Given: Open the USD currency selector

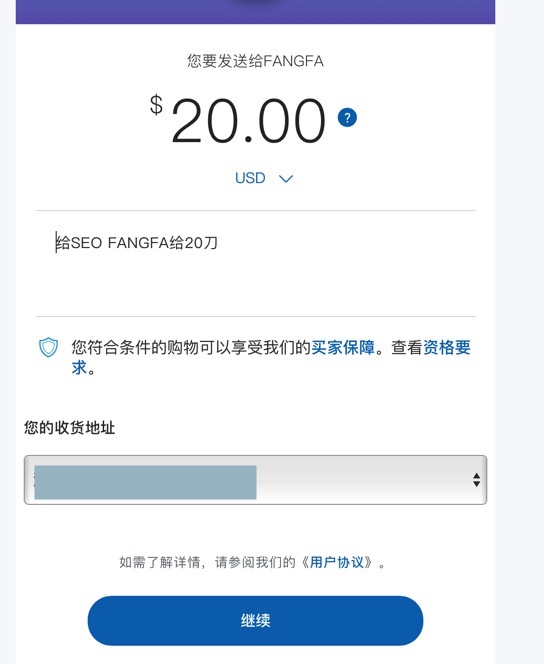Looking at the screenshot, I should (x=263, y=178).
